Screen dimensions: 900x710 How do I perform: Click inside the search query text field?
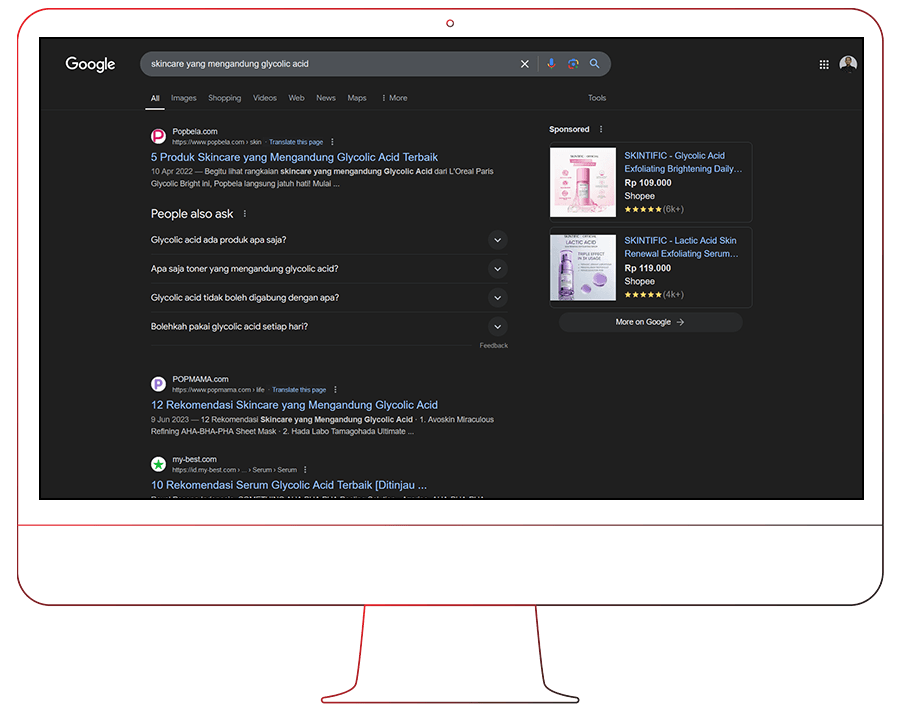[x=320, y=64]
